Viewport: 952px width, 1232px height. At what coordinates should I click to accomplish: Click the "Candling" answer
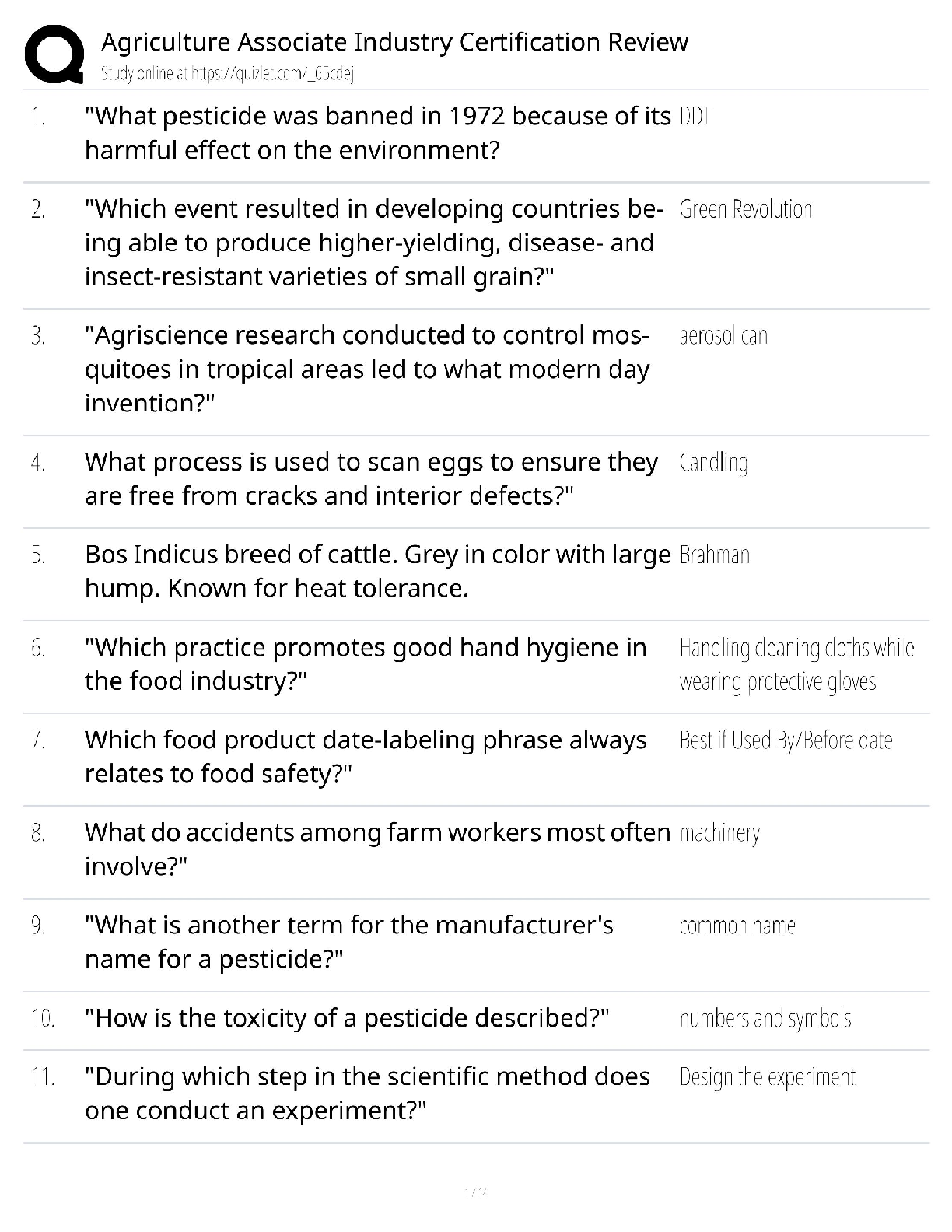713,463
